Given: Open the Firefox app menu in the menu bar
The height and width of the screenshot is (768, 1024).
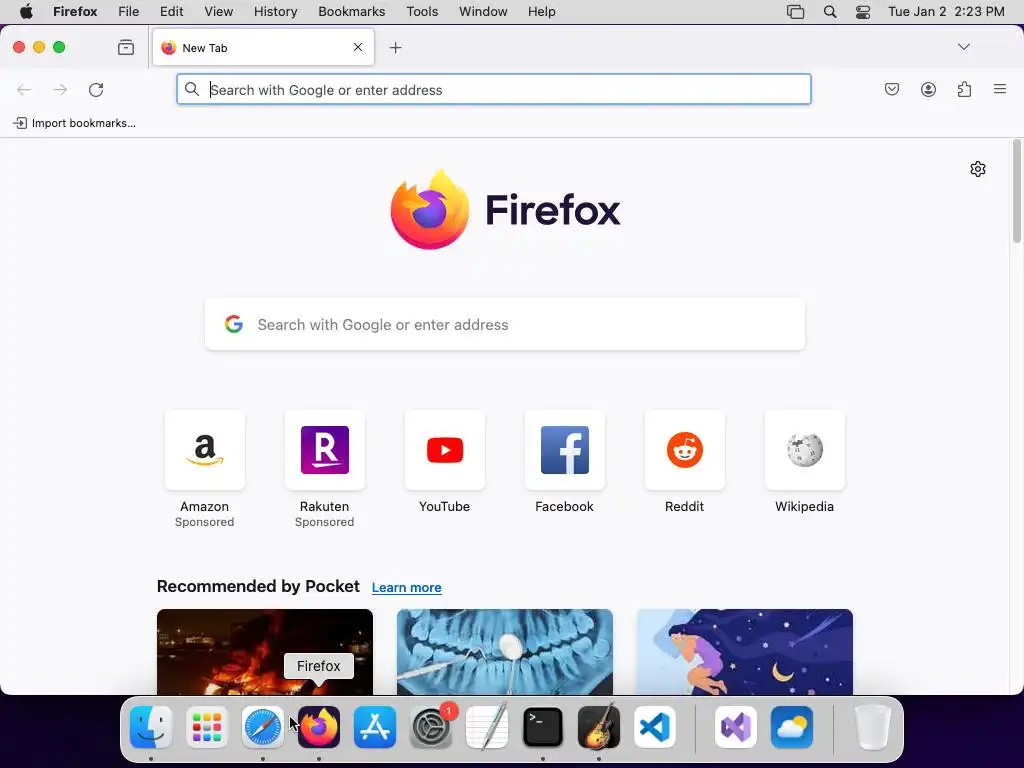Looking at the screenshot, I should tap(75, 12).
